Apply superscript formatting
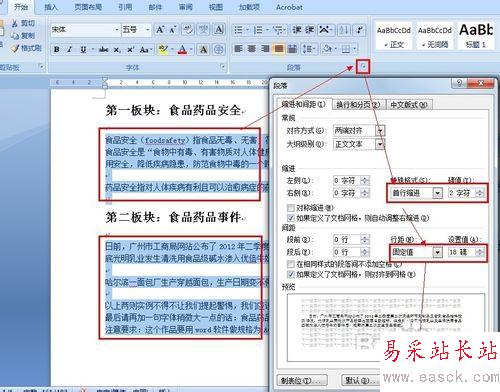The width and height of the screenshot is (500, 392). (x=130, y=49)
